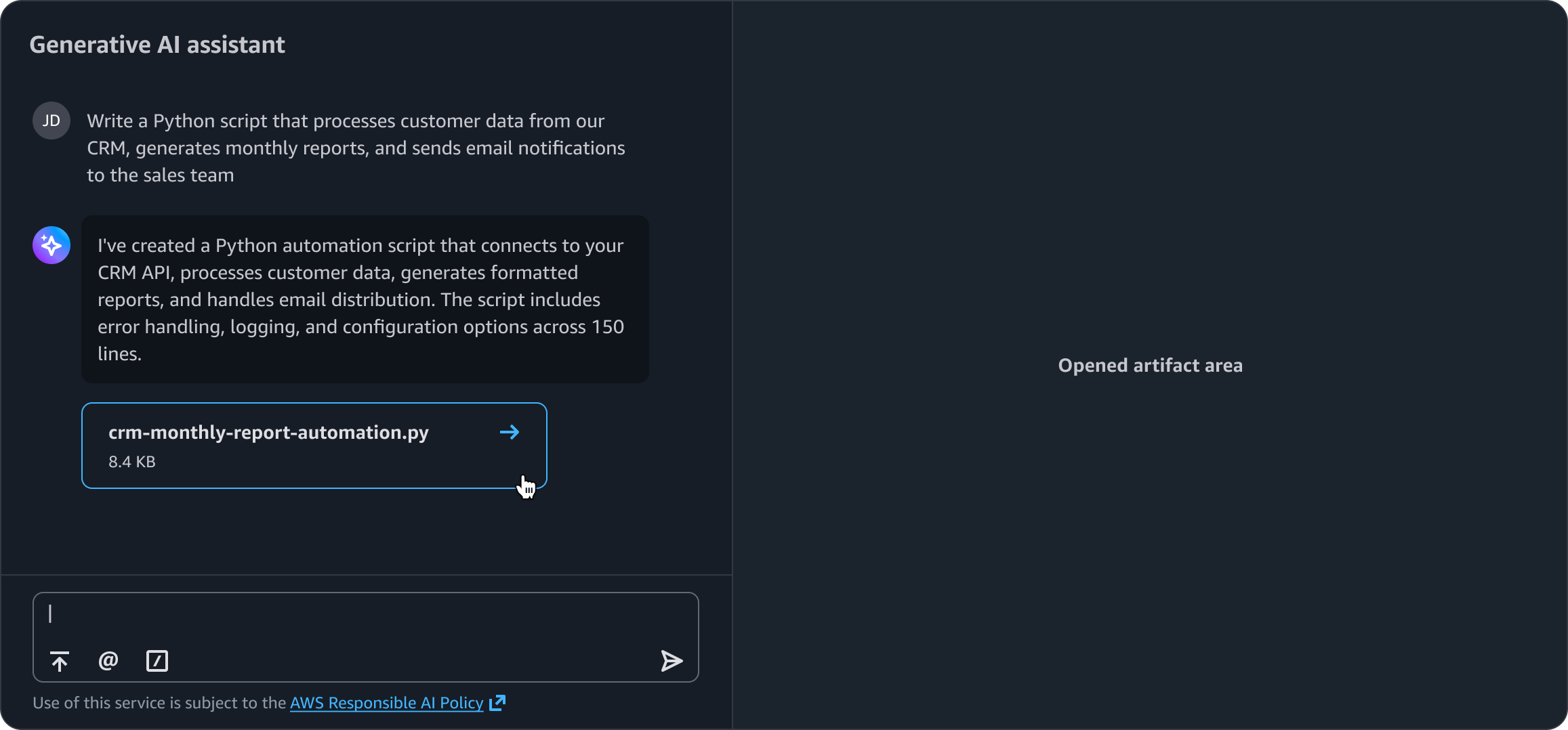
Task: Click the upload file icon in prompt box
Action: coord(60,661)
